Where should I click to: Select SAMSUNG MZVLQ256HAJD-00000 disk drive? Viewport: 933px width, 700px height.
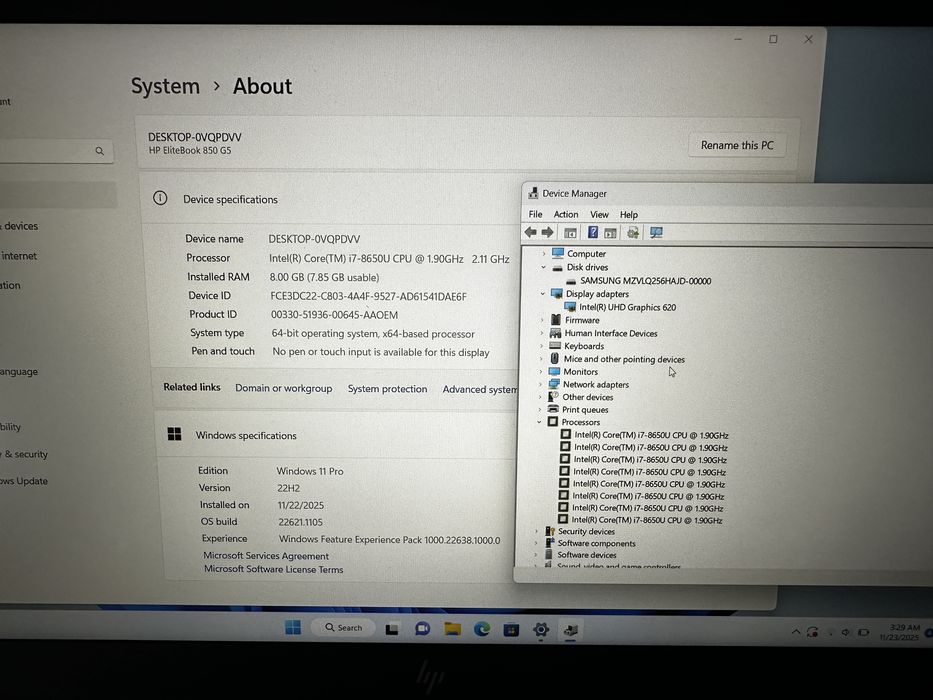tap(646, 280)
